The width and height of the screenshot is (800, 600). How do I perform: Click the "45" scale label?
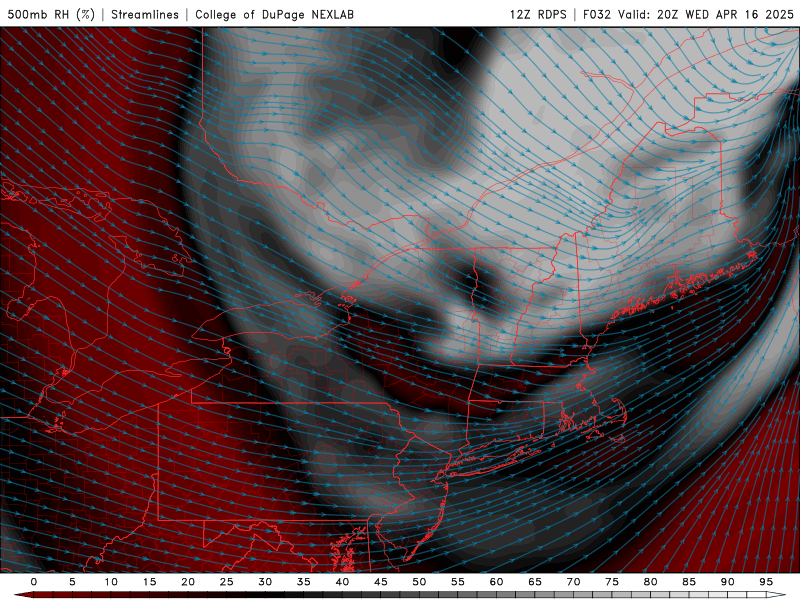pos(381,582)
